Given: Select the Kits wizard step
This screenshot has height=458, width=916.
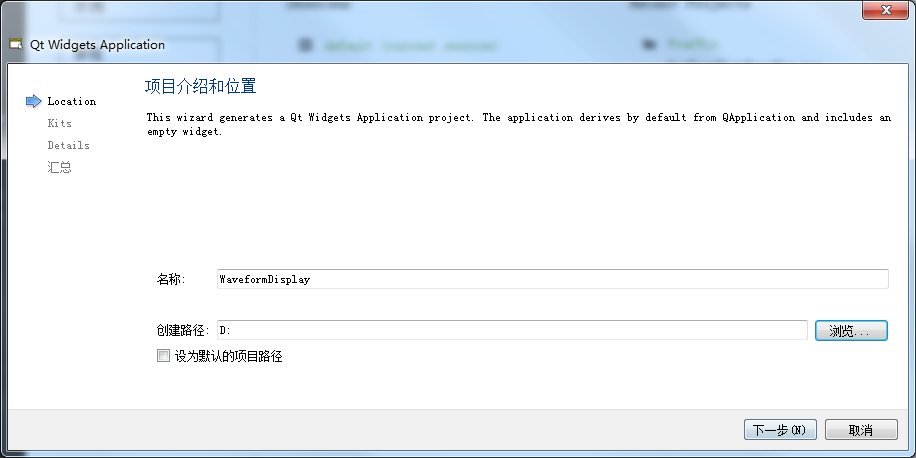Looking at the screenshot, I should pos(60,123).
